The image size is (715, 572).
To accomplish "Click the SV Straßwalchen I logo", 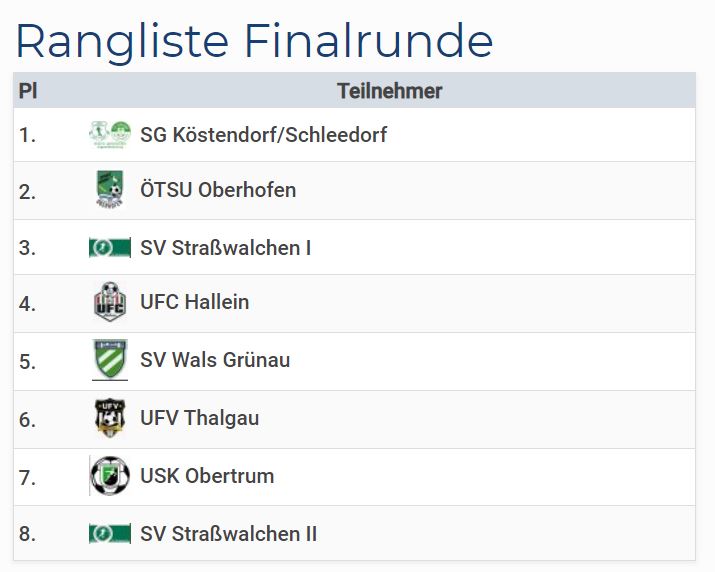I will [110, 247].
